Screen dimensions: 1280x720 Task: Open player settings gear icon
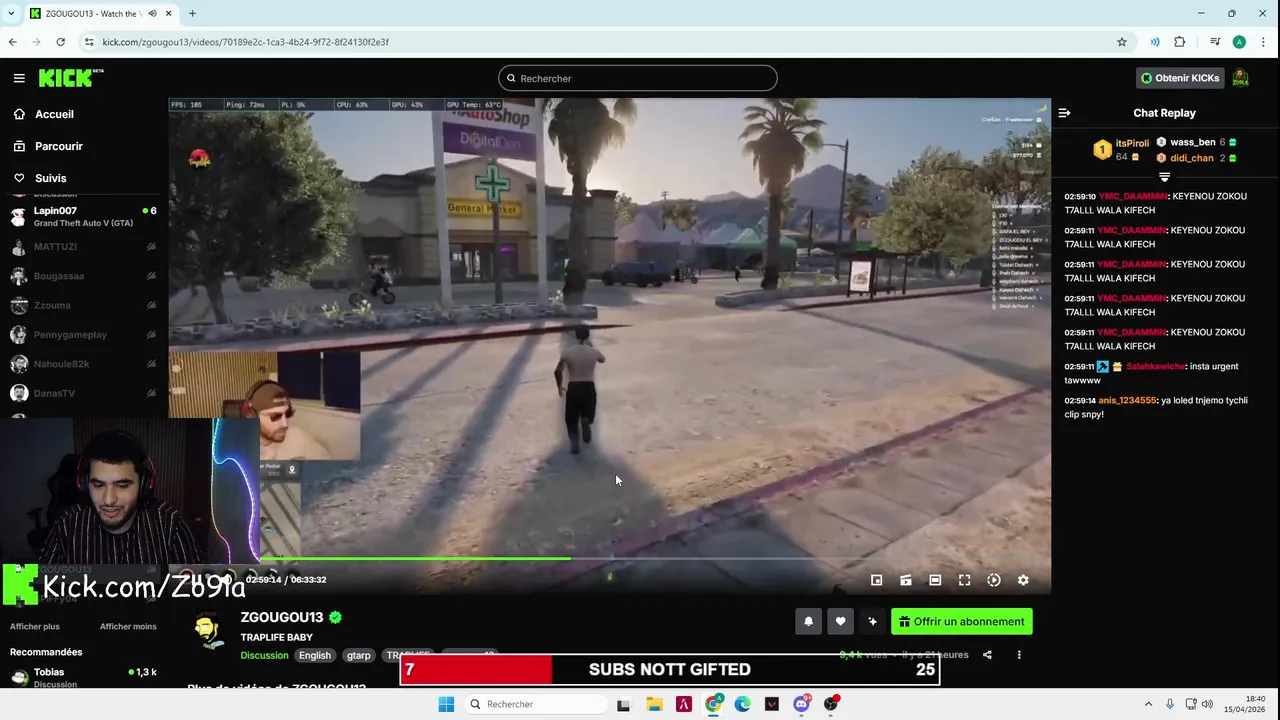(1023, 580)
